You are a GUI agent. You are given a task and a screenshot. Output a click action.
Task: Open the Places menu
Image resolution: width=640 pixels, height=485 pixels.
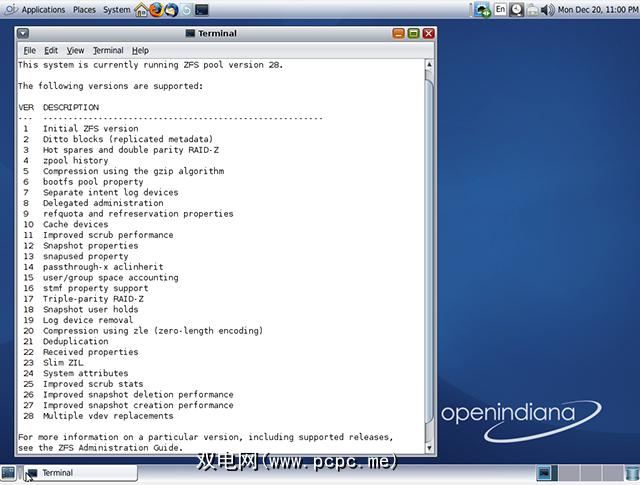[84, 9]
